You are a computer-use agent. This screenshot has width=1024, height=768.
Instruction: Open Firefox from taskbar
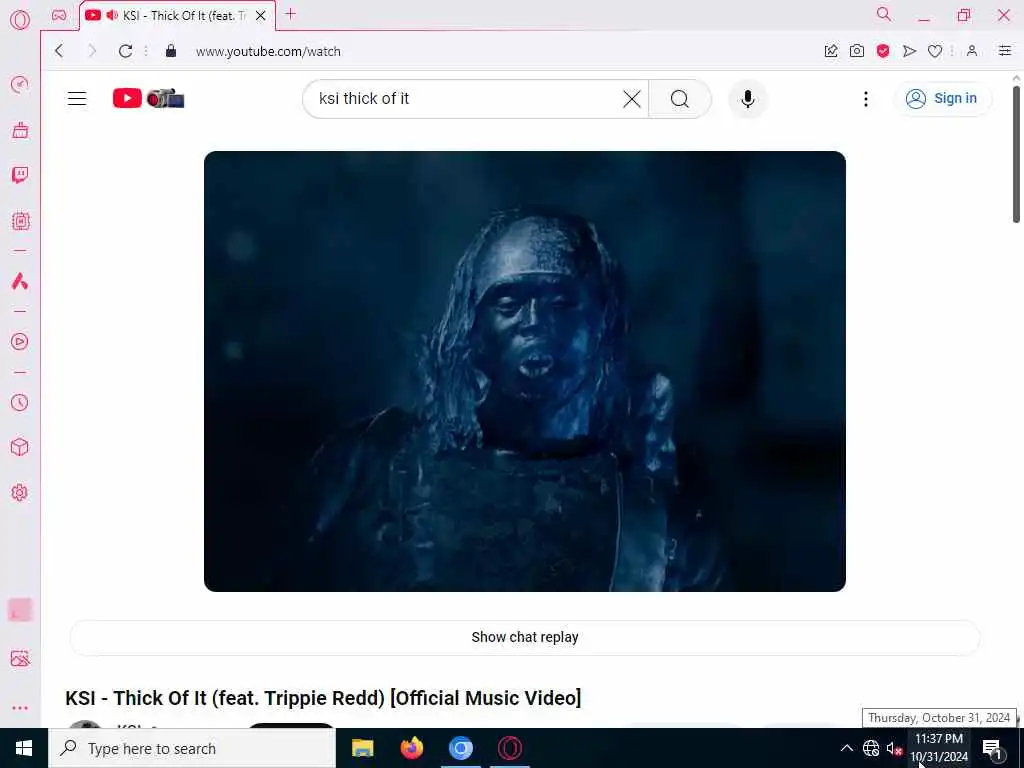pyautogui.click(x=411, y=748)
